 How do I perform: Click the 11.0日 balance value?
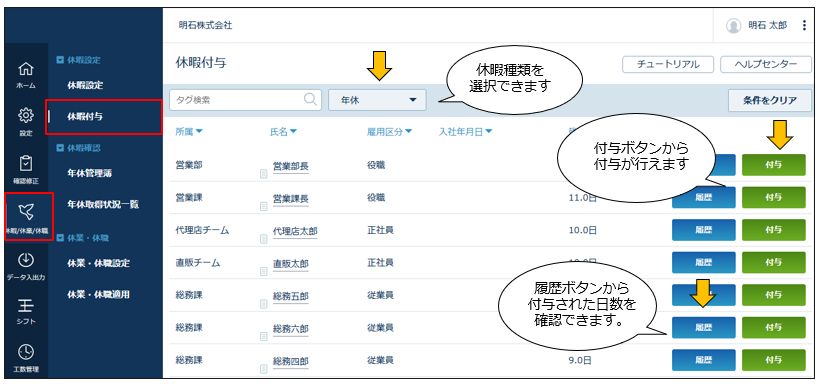click(583, 197)
